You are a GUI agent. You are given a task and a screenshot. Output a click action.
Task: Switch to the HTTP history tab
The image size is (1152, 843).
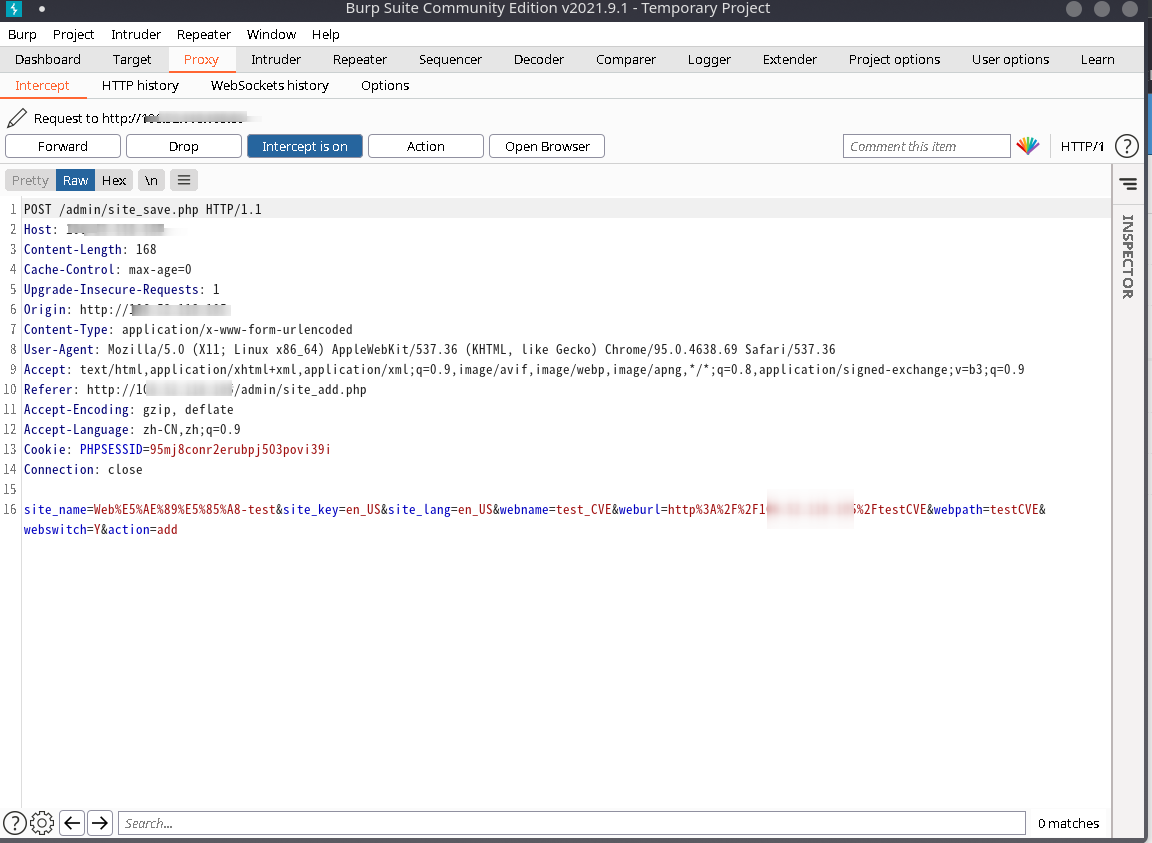point(140,85)
